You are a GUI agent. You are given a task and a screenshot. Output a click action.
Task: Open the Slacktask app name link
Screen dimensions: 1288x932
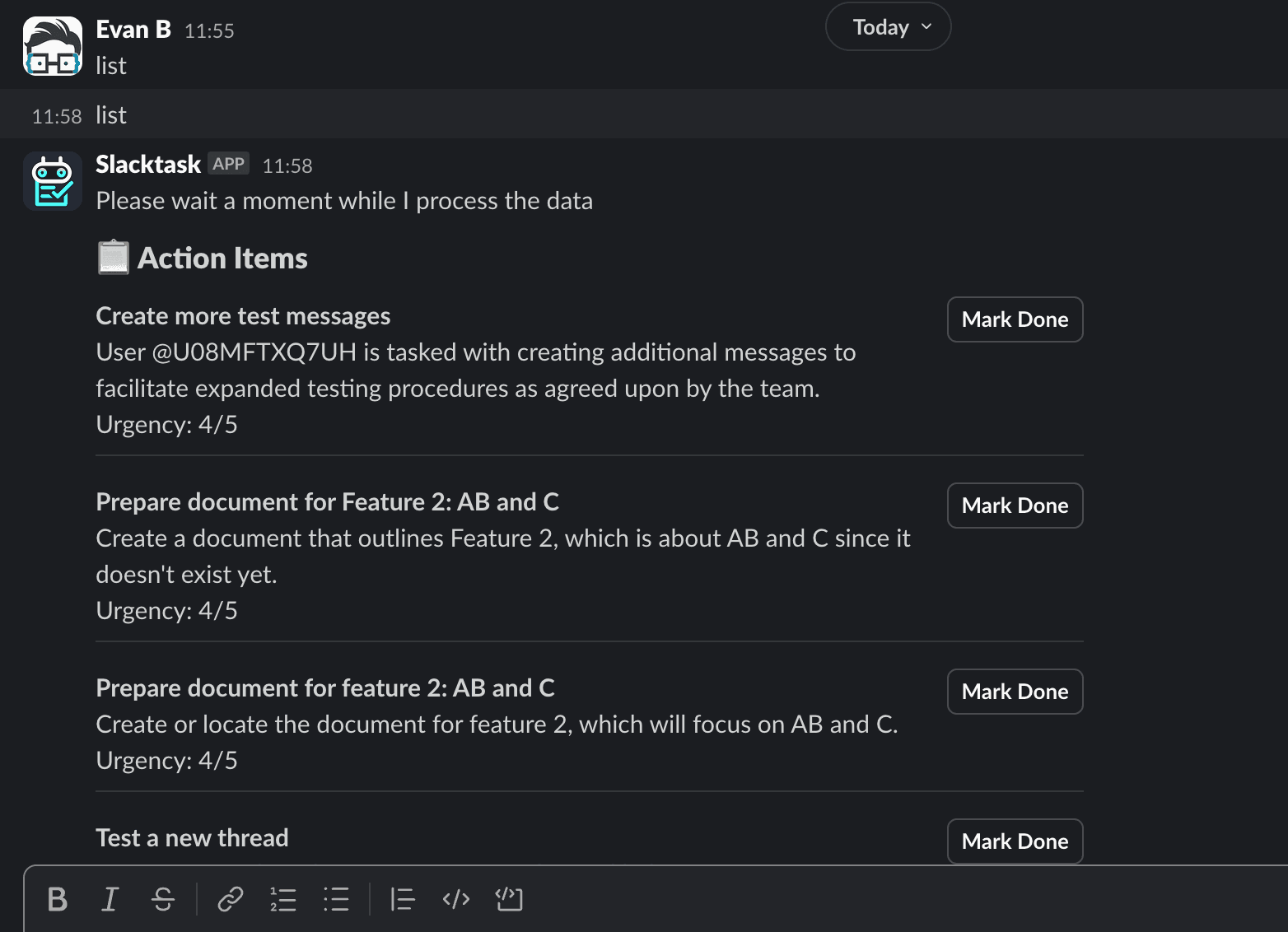click(148, 165)
